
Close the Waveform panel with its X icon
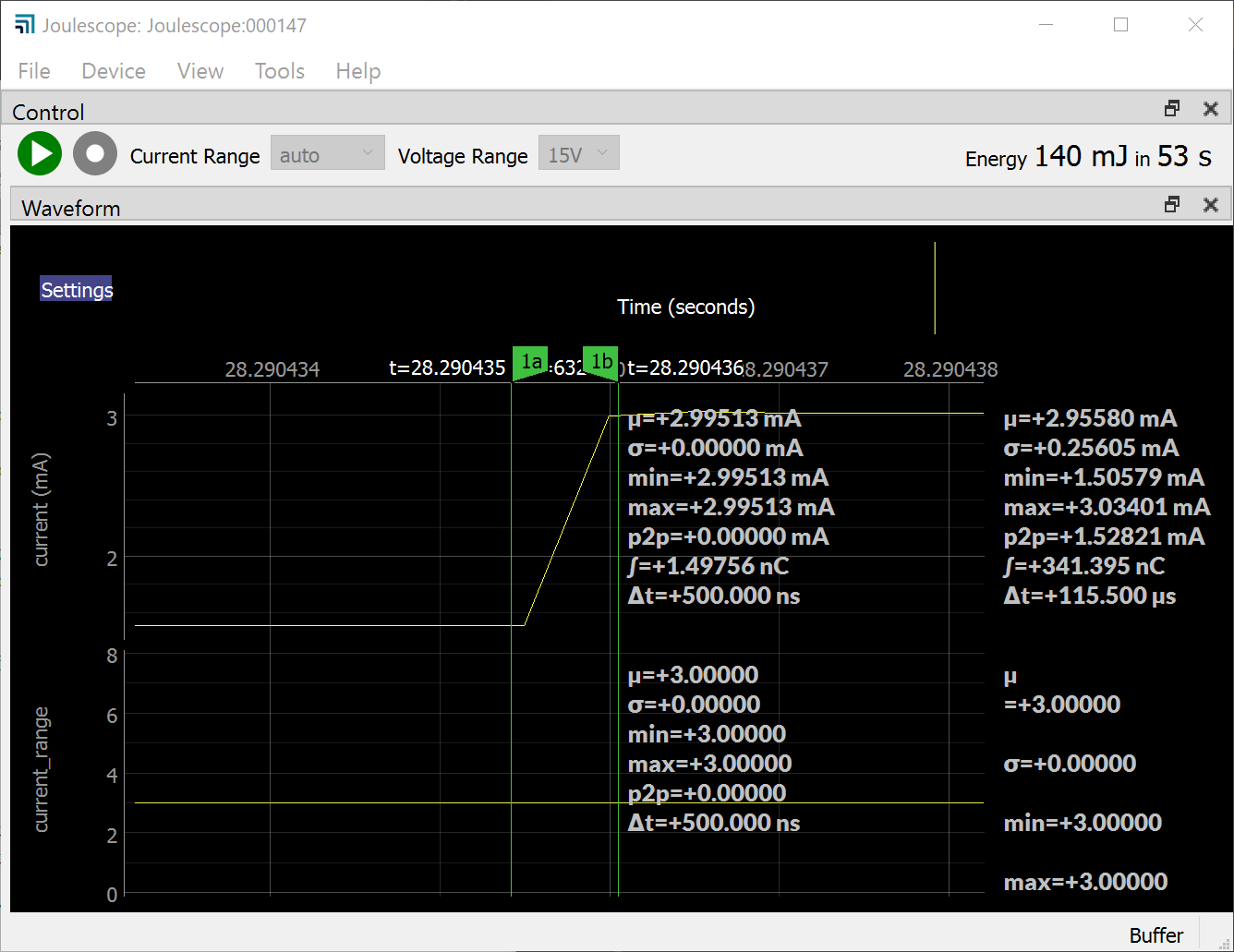(x=1210, y=203)
